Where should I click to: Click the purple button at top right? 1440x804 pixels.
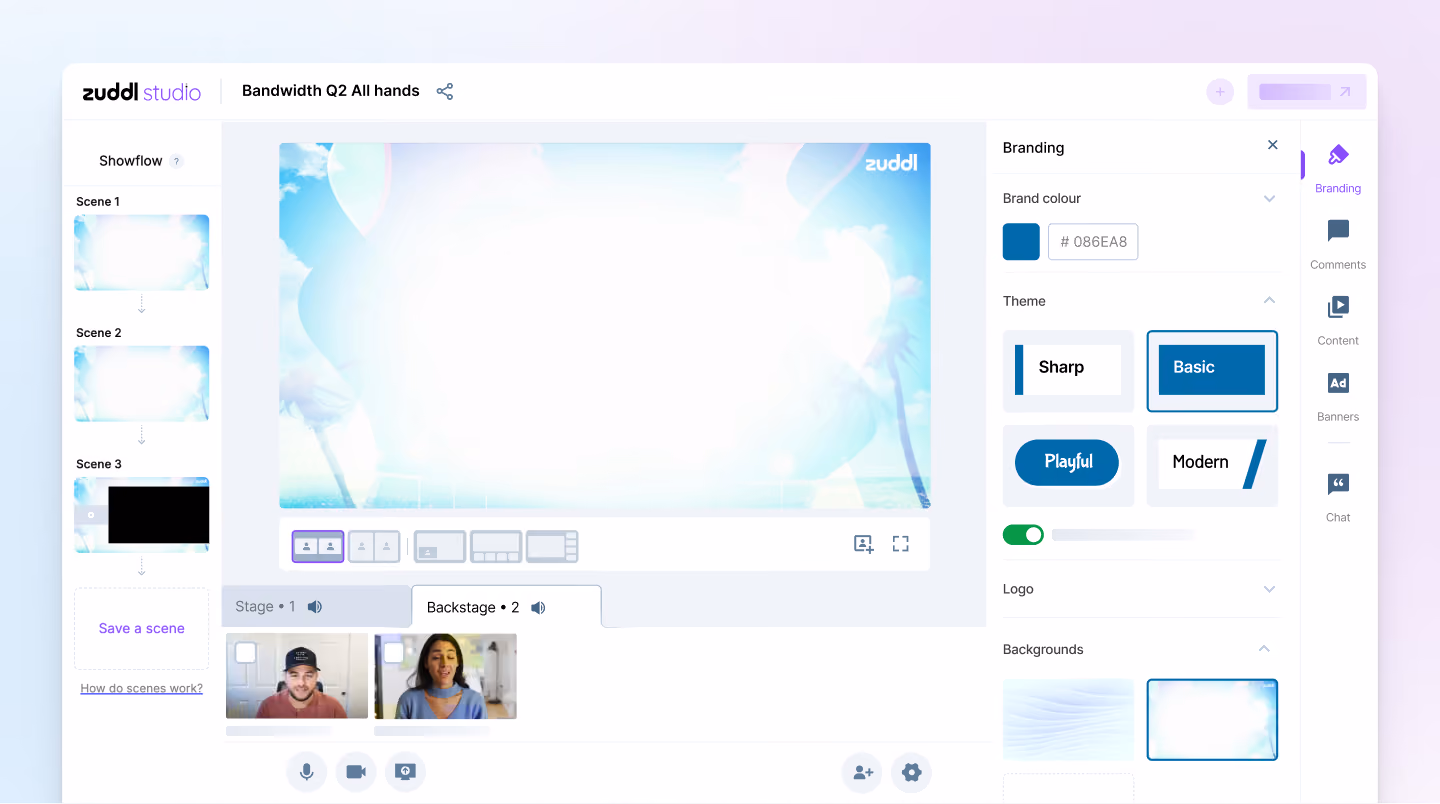pos(1306,92)
